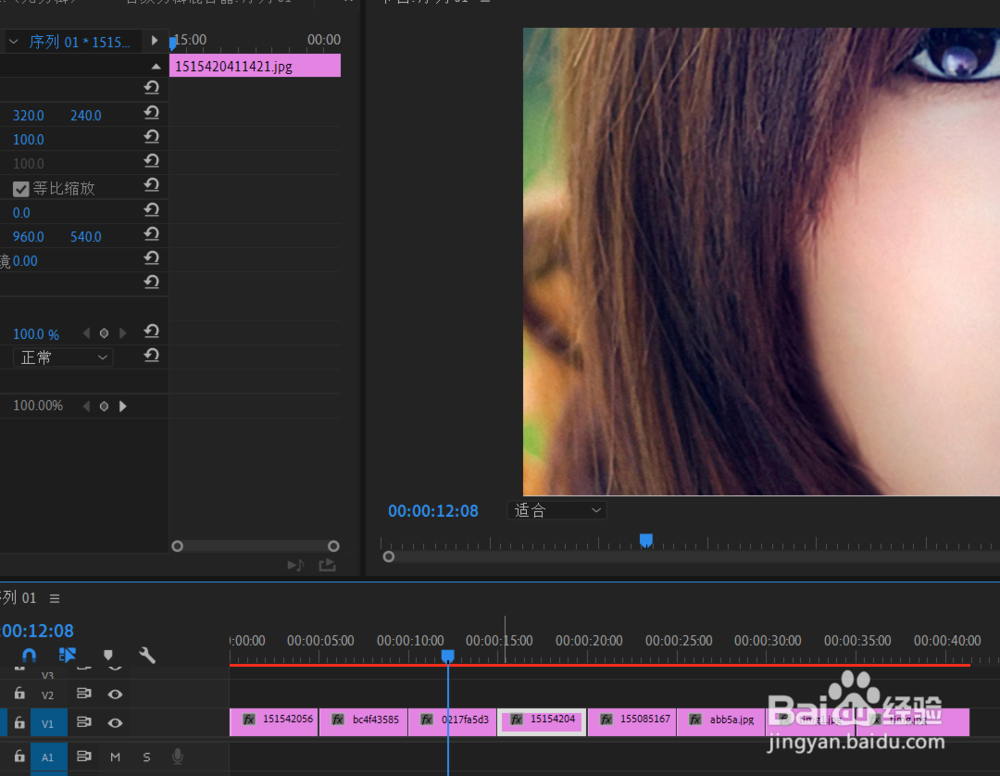Toggle snap magnet in timeline
This screenshot has width=1000, height=776.
coord(29,655)
